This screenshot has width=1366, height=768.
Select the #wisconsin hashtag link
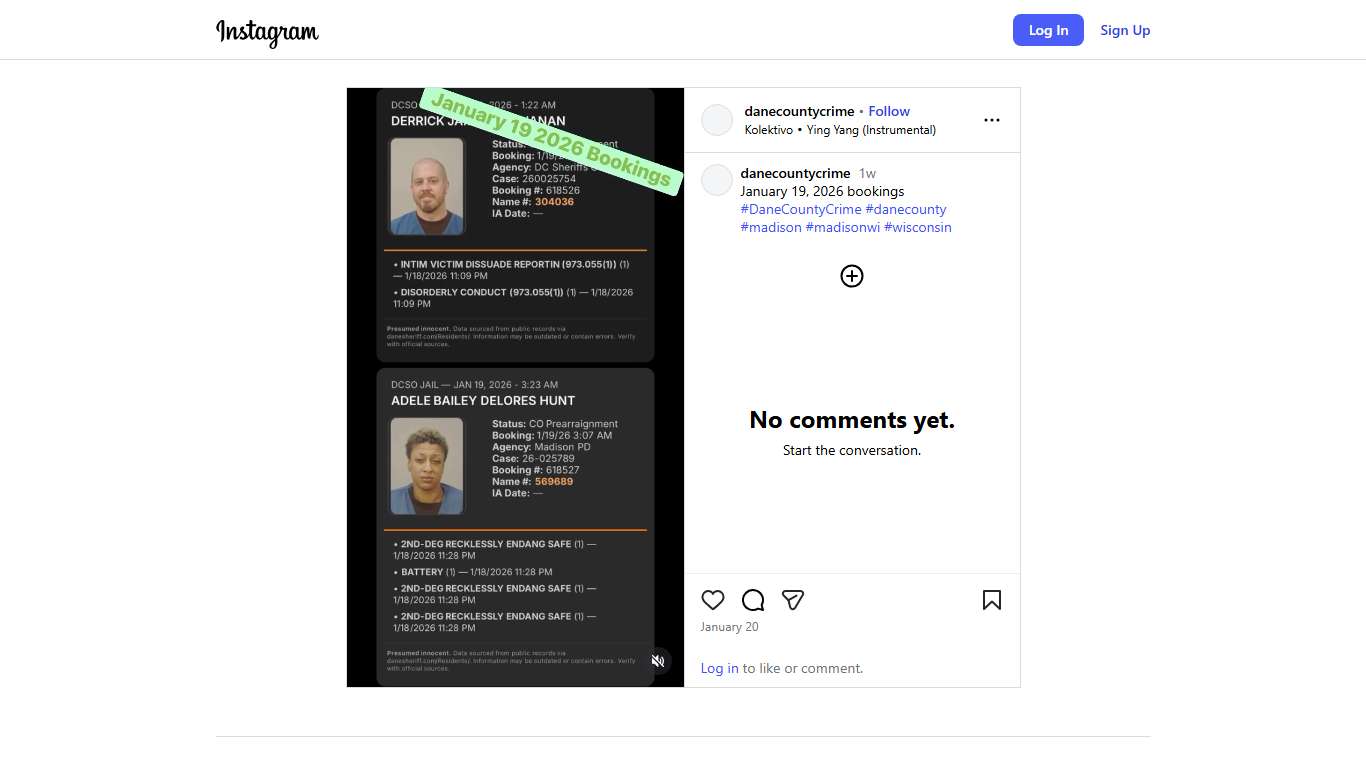pyautogui.click(x=917, y=227)
